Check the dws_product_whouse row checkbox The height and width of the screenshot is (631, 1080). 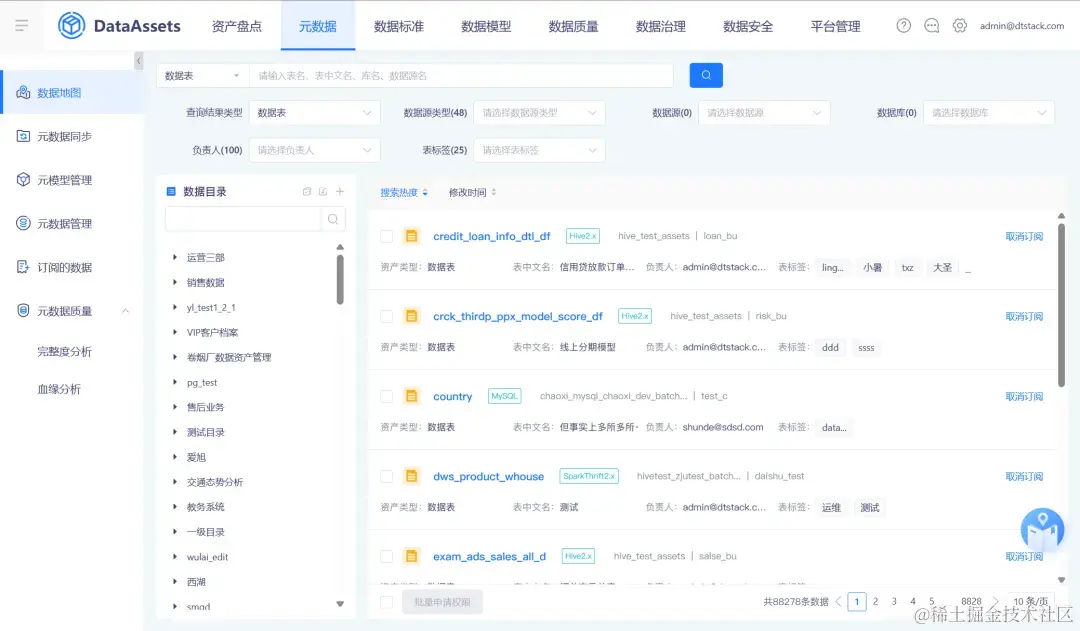point(386,476)
